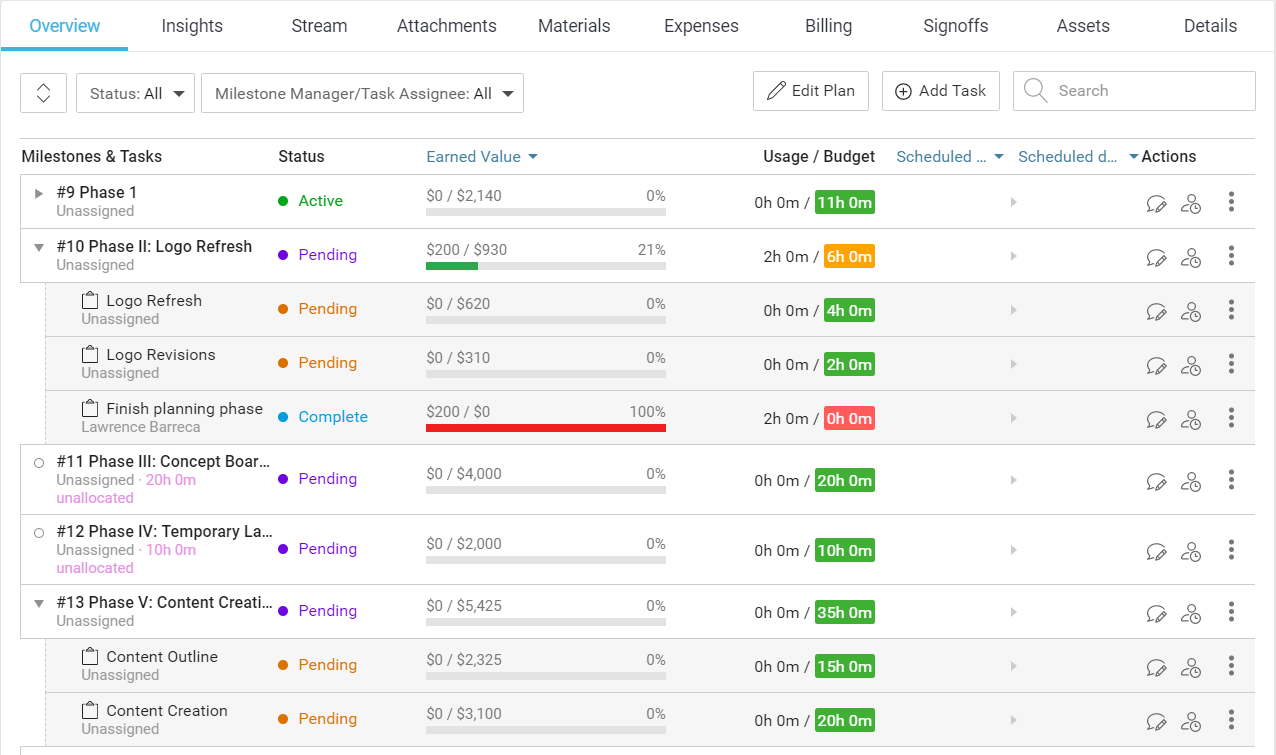
Task: Open actions kebab menu on #11 Phase III row
Action: pos(1231,480)
